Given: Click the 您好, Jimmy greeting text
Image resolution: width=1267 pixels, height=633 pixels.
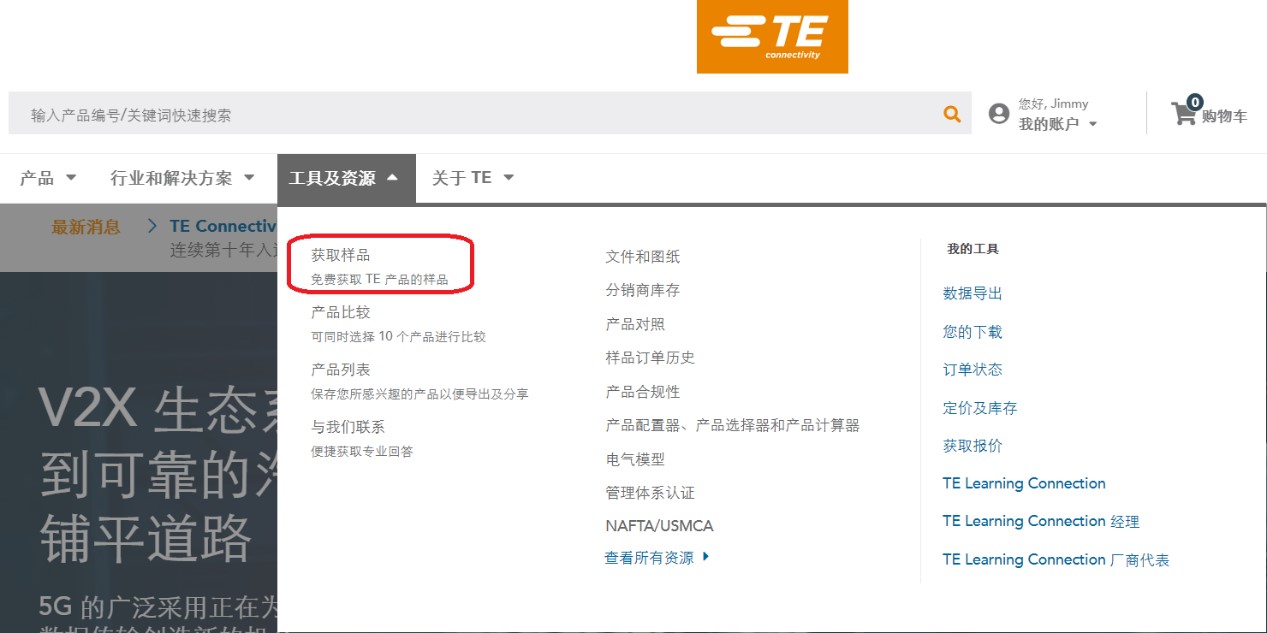Looking at the screenshot, I should click(1053, 103).
